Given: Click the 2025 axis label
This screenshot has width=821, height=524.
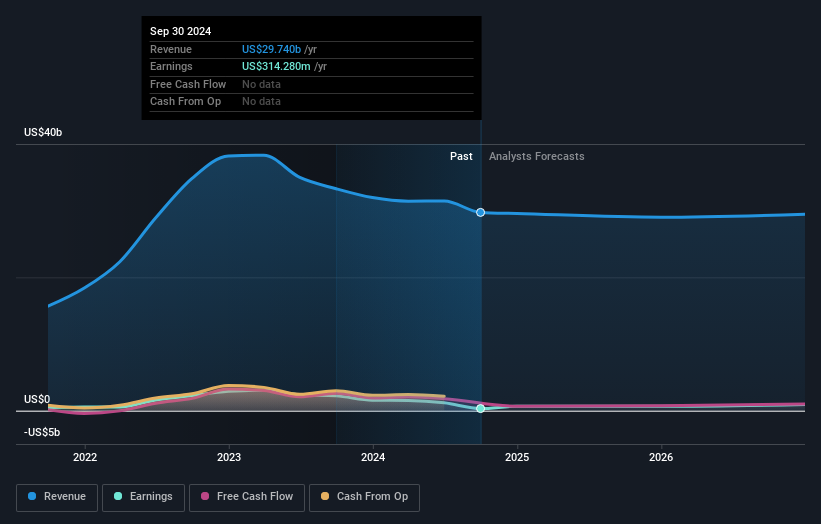Looking at the screenshot, I should click(x=517, y=458).
